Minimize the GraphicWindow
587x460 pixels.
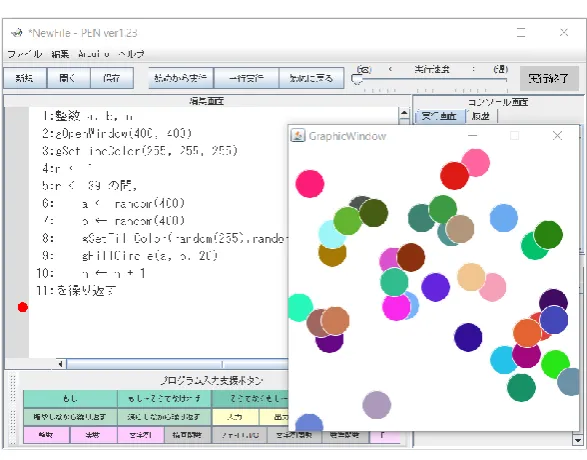pyautogui.click(x=473, y=135)
